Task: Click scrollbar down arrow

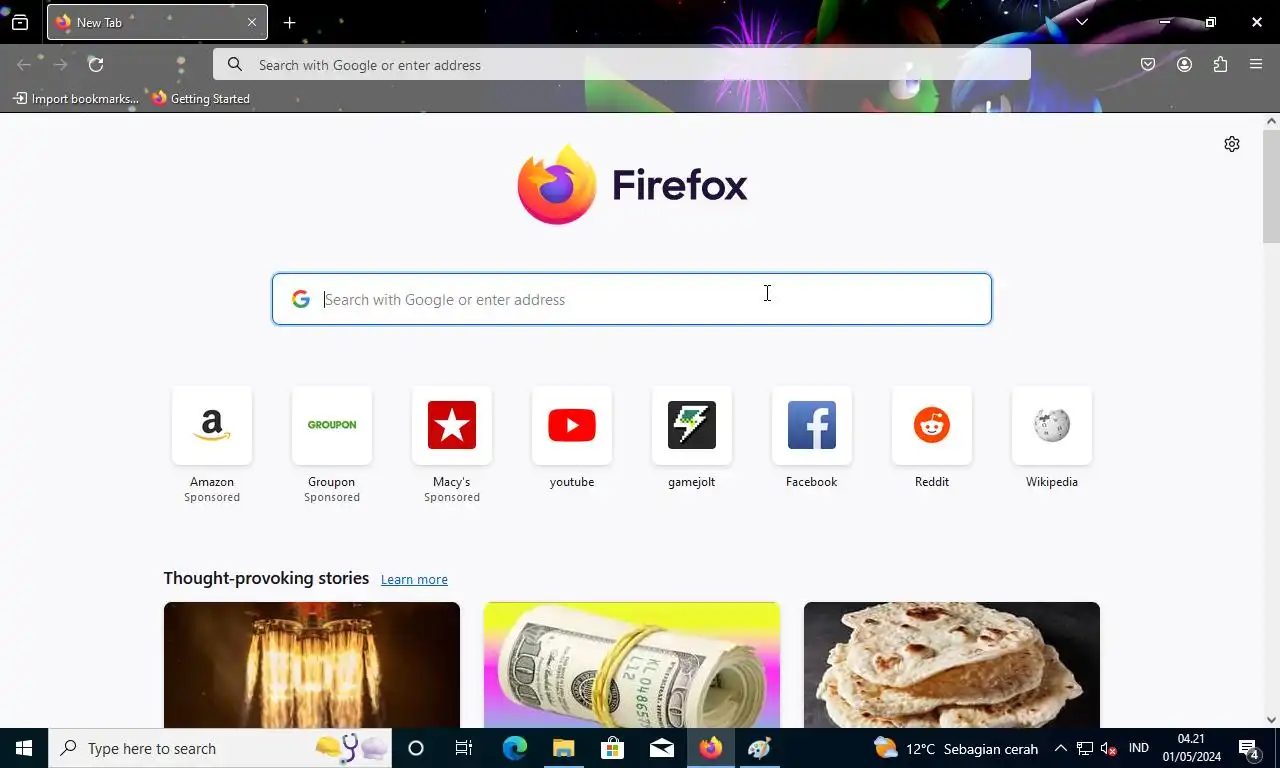Action: click(x=1271, y=719)
